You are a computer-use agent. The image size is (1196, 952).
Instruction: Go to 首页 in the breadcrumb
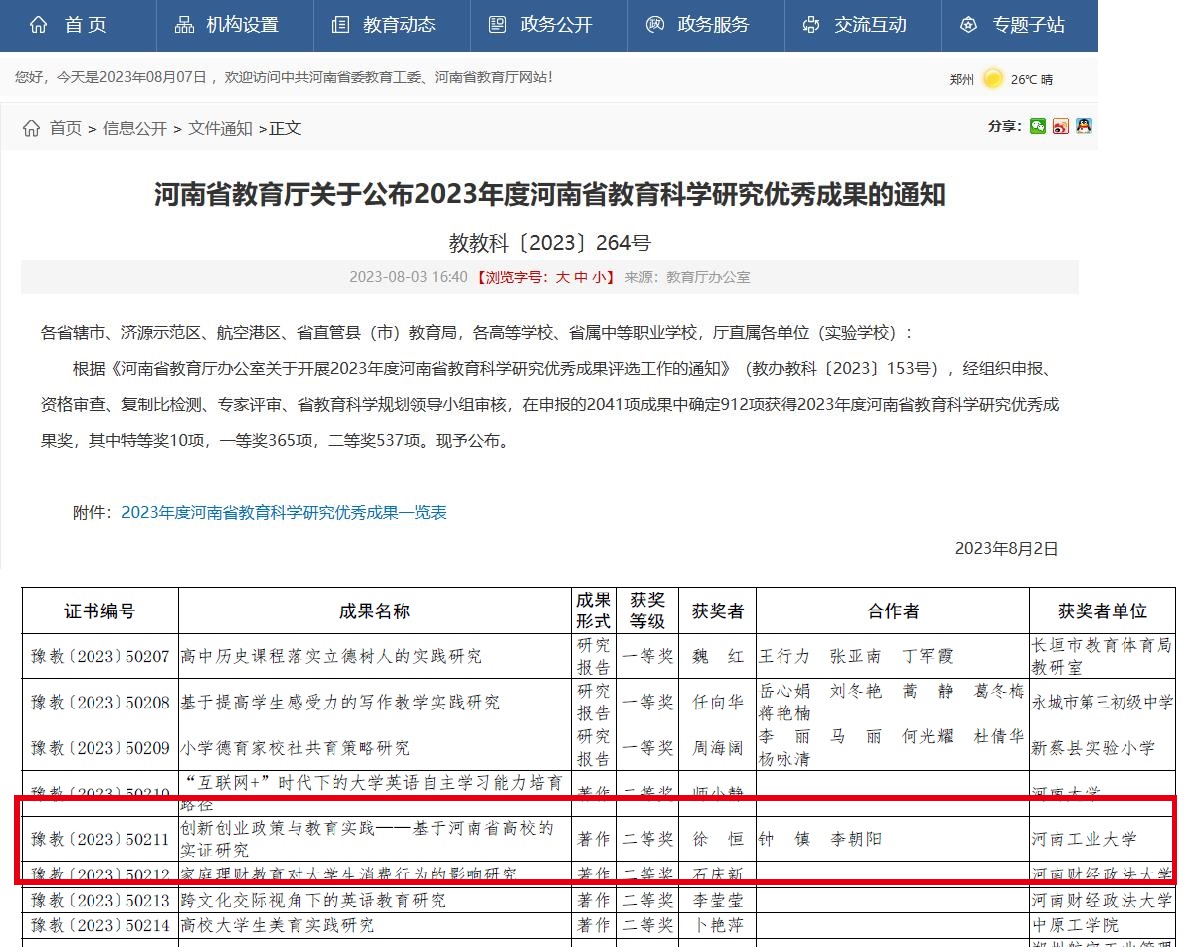click(66, 128)
